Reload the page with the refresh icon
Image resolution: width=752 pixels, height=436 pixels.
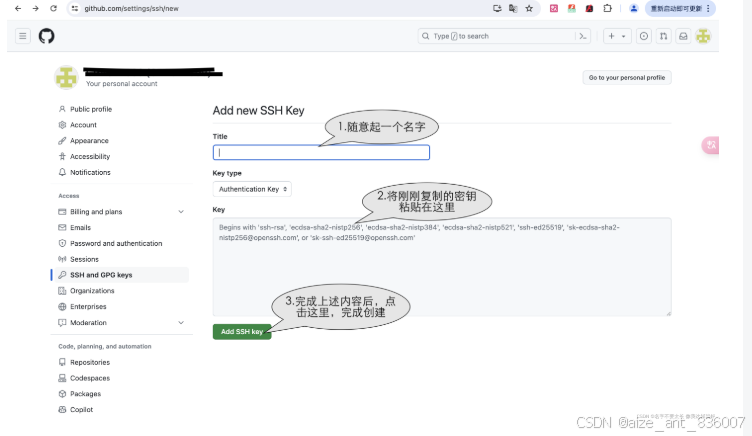[53, 8]
